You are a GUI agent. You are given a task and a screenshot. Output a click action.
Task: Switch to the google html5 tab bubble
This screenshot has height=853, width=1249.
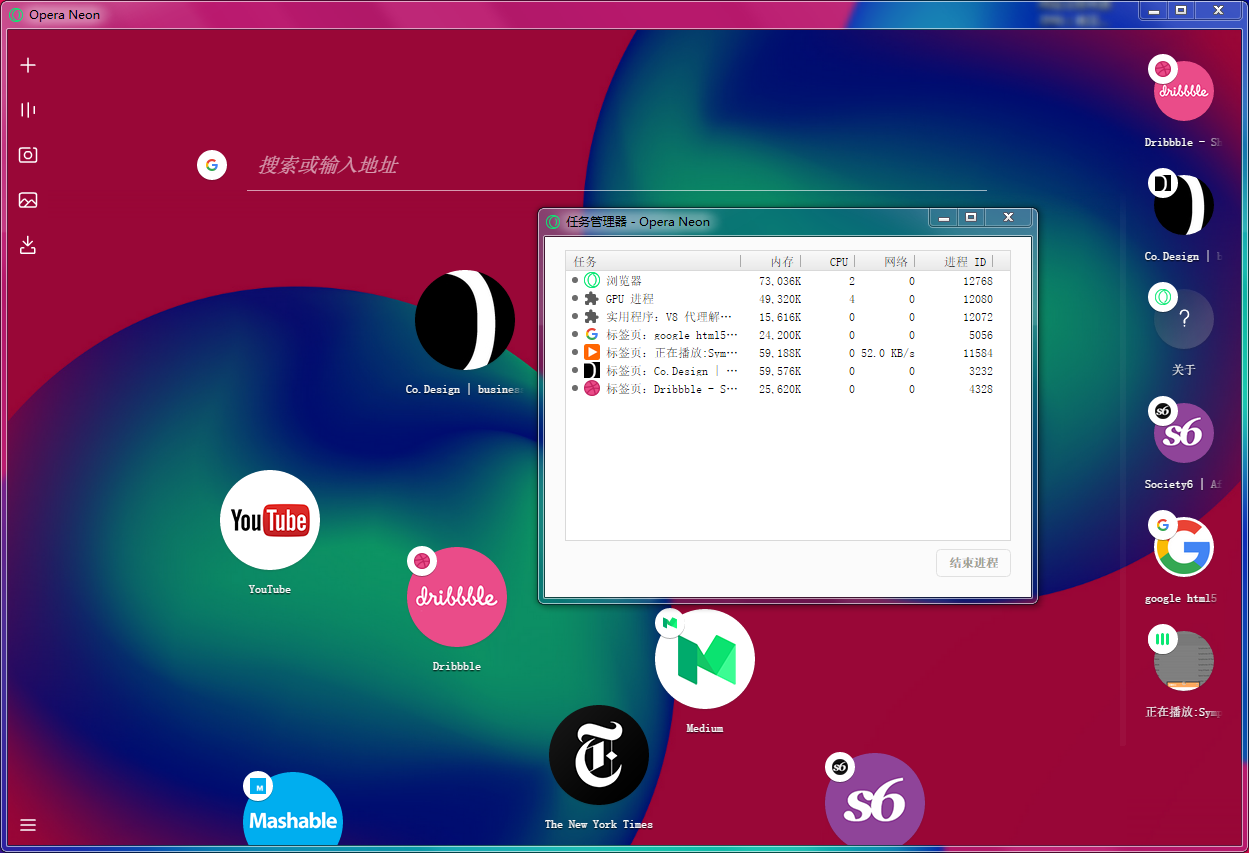(1184, 547)
